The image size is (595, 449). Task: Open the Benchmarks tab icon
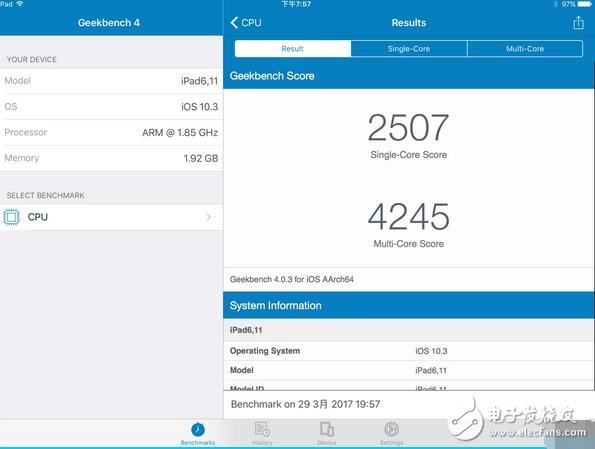198,430
